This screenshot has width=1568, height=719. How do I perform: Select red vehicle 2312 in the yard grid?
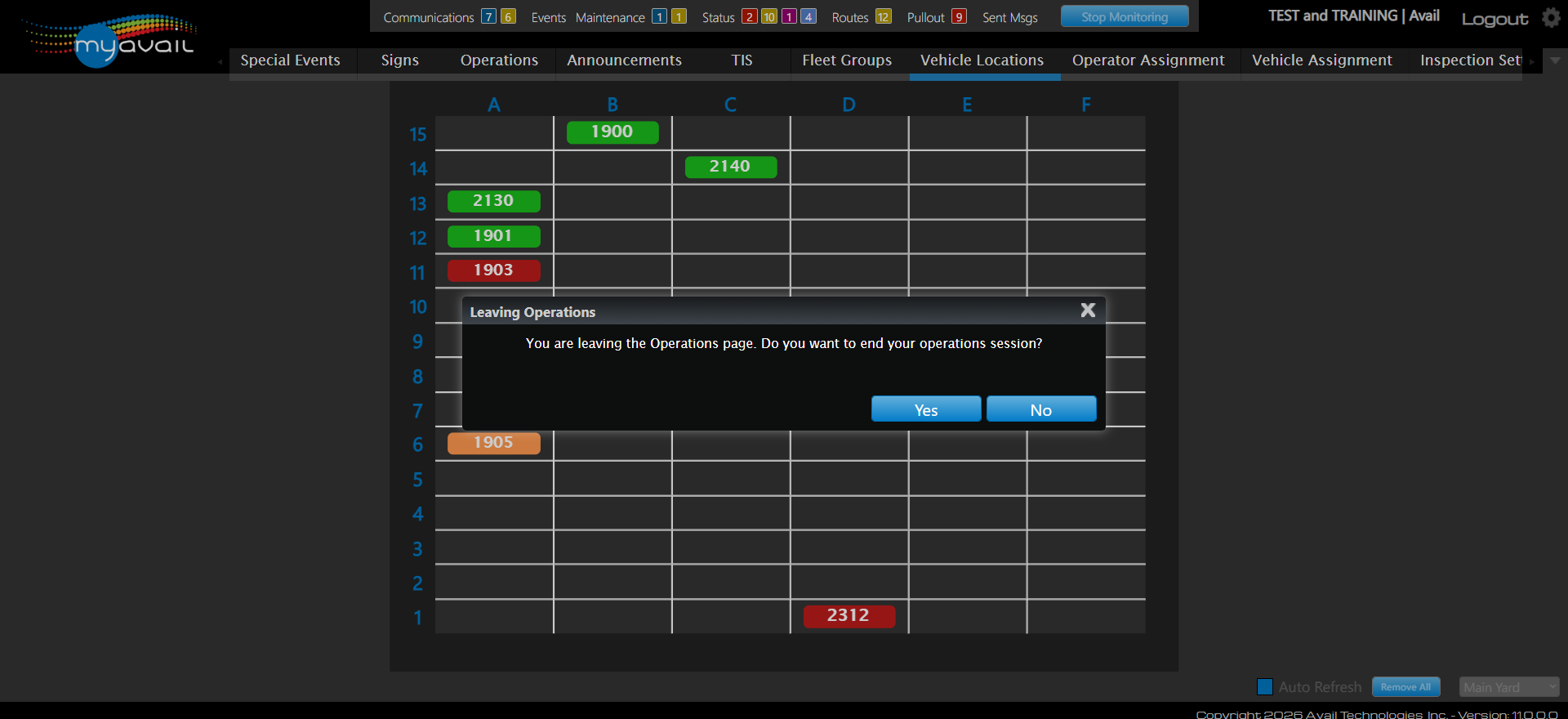pos(849,616)
